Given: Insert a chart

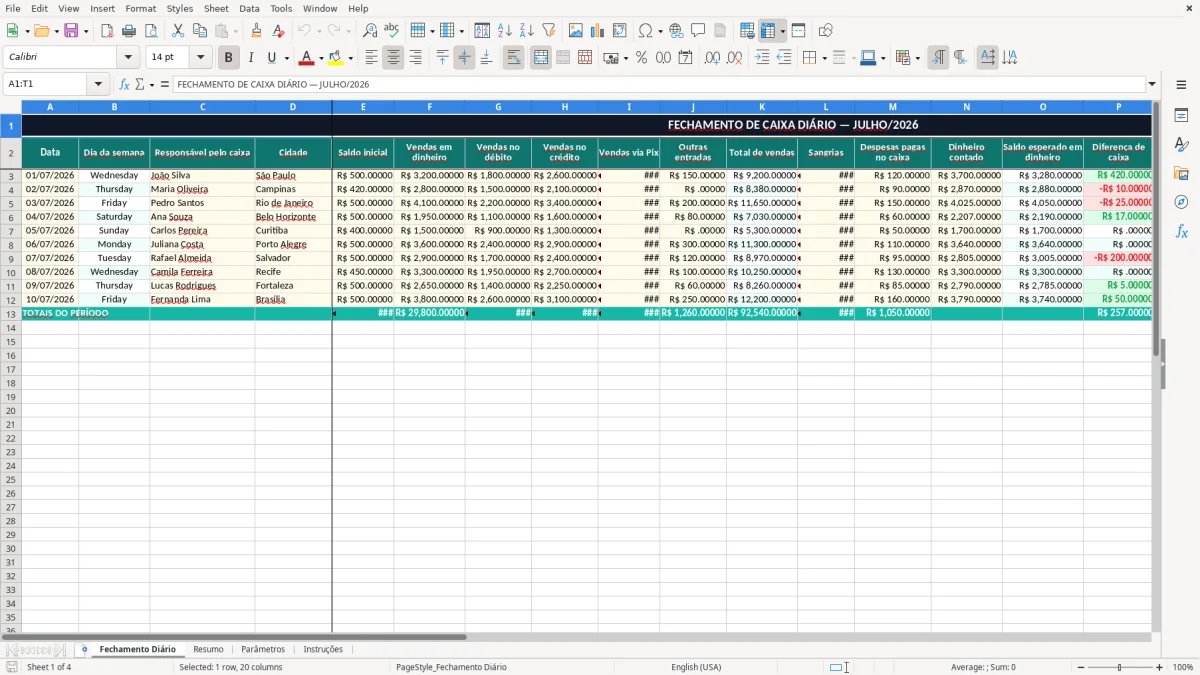Looking at the screenshot, I should [x=598, y=31].
